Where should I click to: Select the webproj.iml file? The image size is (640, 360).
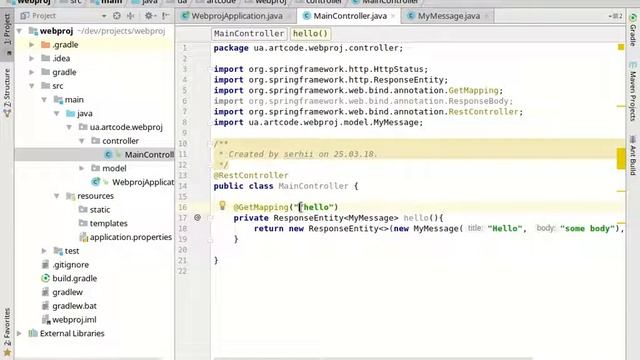click(74, 320)
